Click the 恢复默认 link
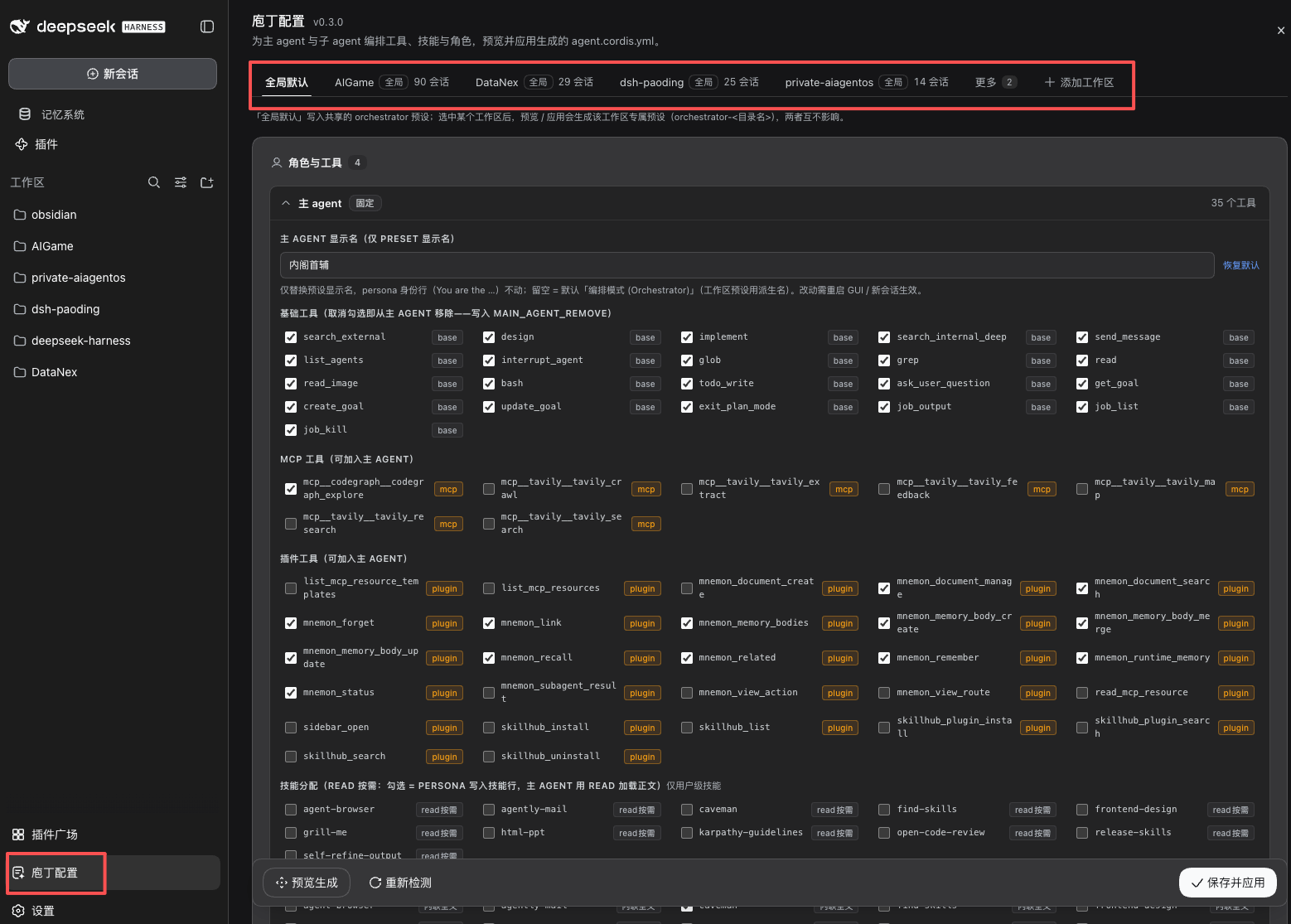 click(x=1241, y=265)
